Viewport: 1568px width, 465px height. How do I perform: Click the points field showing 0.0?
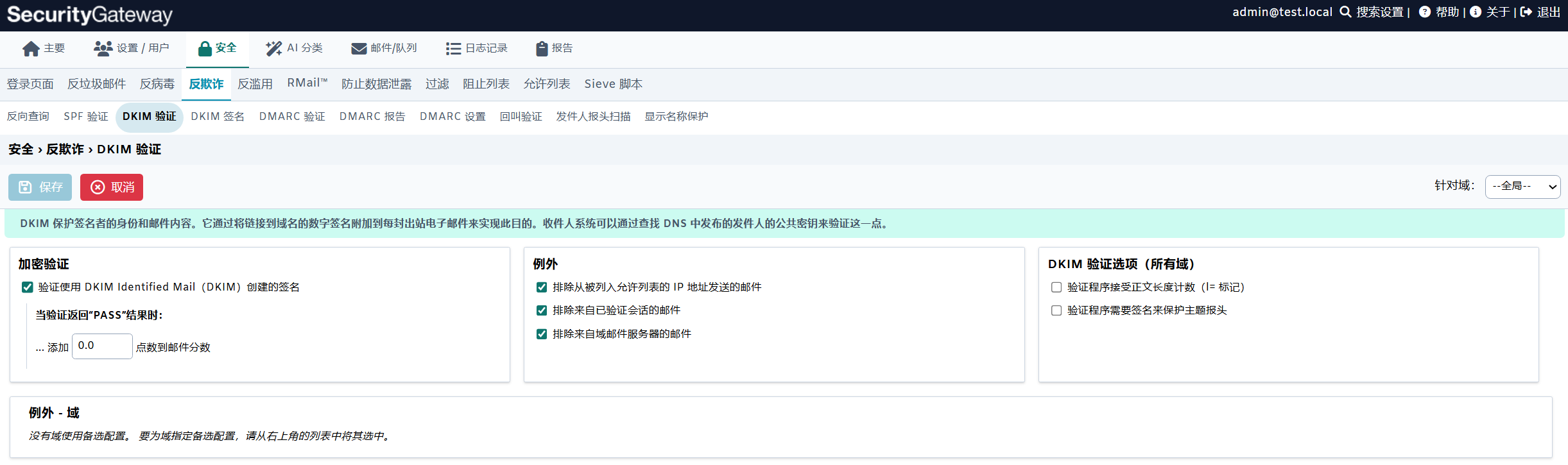(x=102, y=346)
